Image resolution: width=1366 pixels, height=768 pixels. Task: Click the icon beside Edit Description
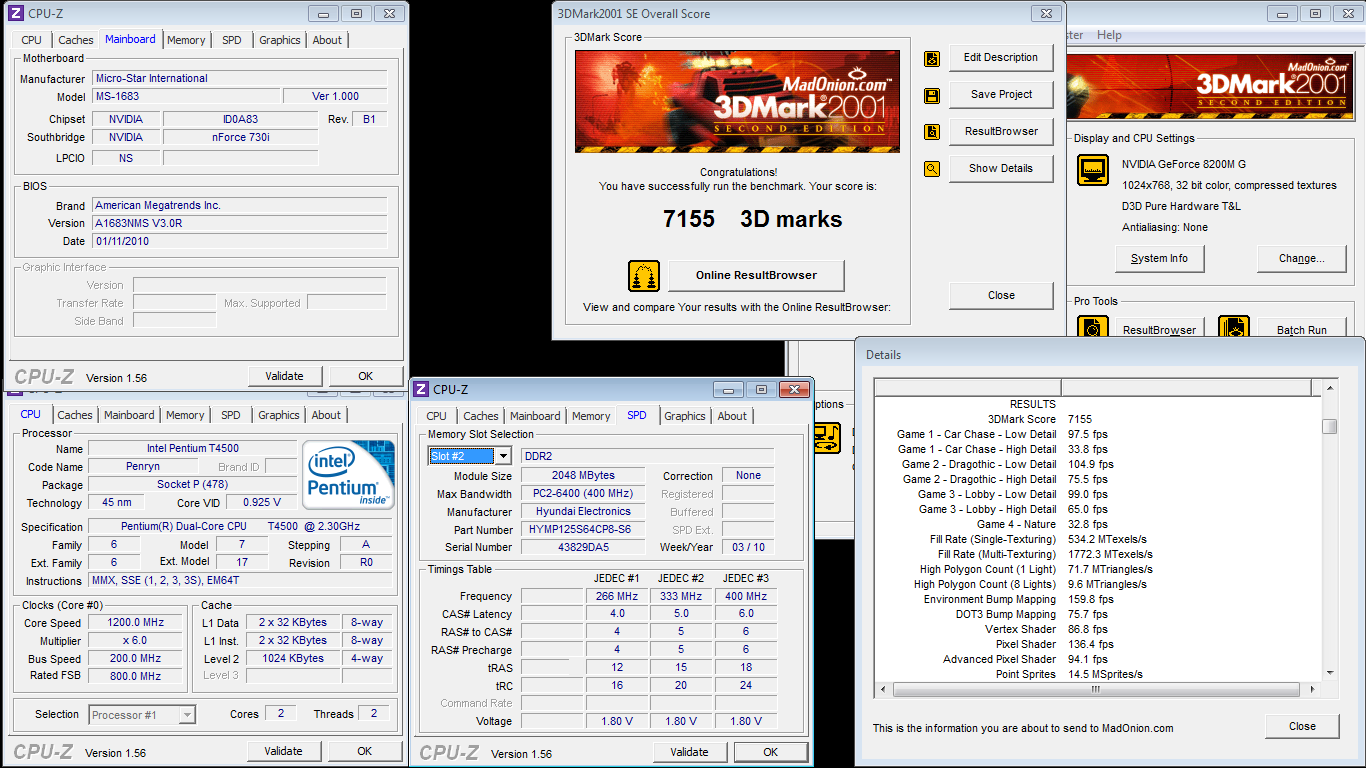[932, 59]
